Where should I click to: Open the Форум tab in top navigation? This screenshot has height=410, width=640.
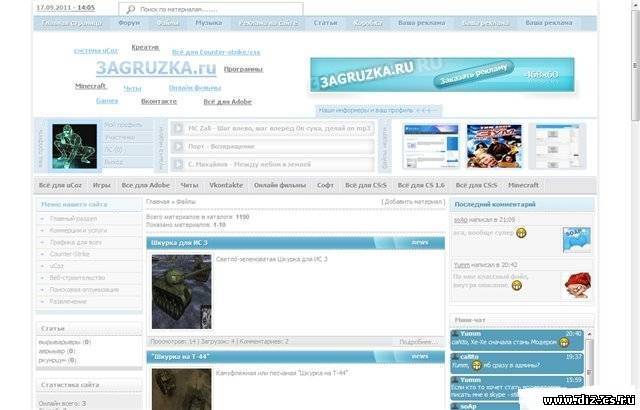(128, 21)
